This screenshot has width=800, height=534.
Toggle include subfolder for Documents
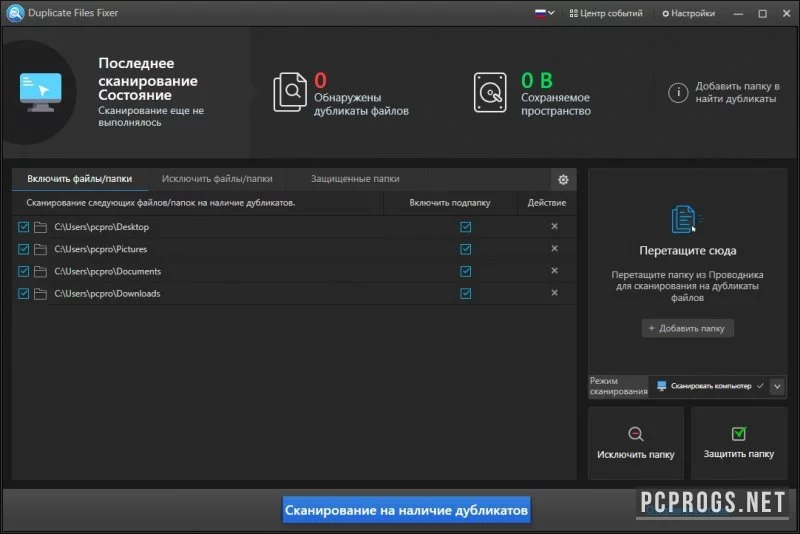click(465, 271)
